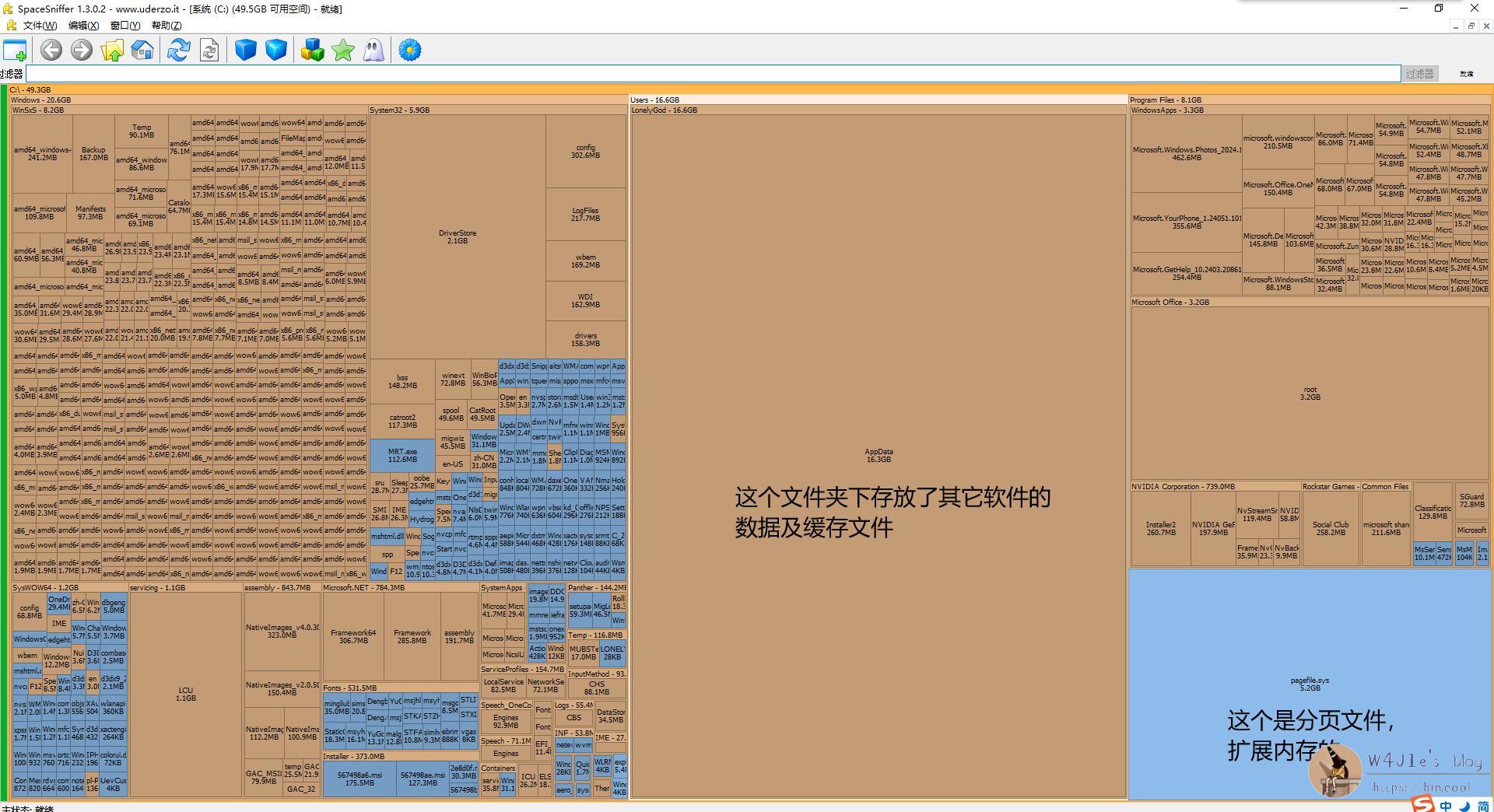Select the Installer2 260.7MB block

[1161, 528]
